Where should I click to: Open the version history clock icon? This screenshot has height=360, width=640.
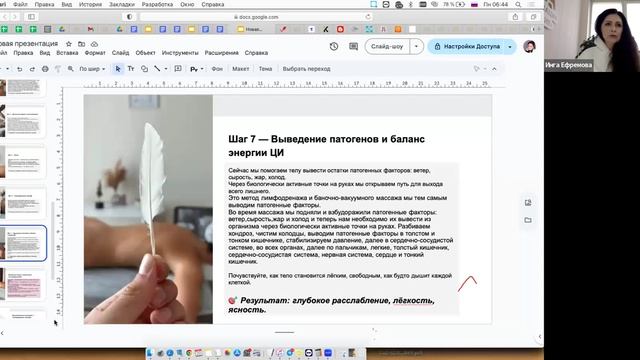(334, 47)
